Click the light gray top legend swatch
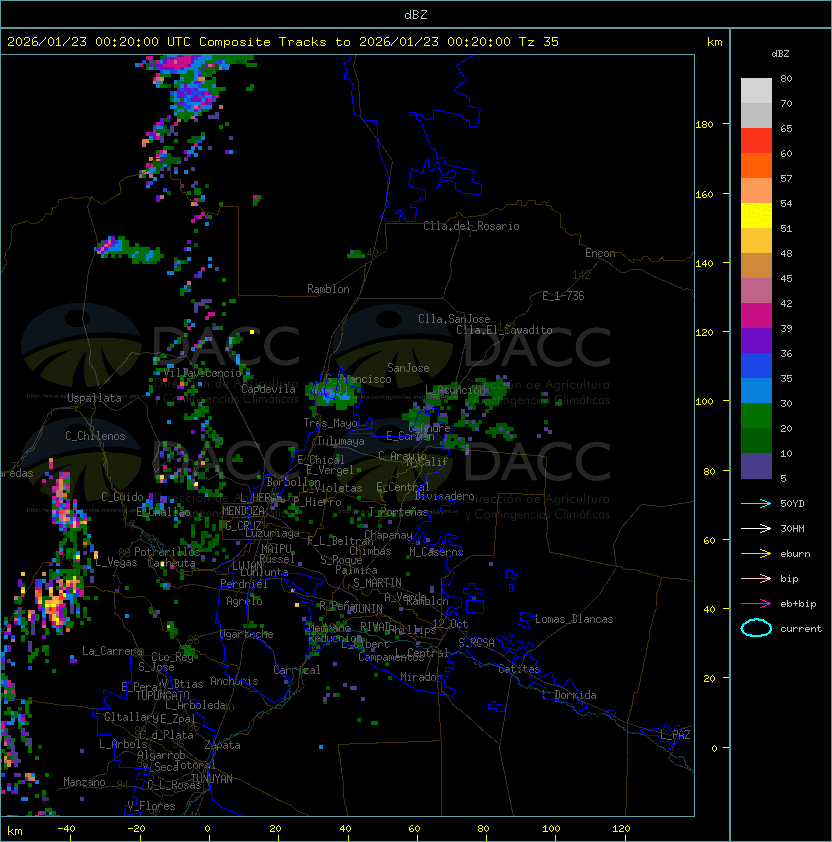 pyautogui.click(x=756, y=90)
